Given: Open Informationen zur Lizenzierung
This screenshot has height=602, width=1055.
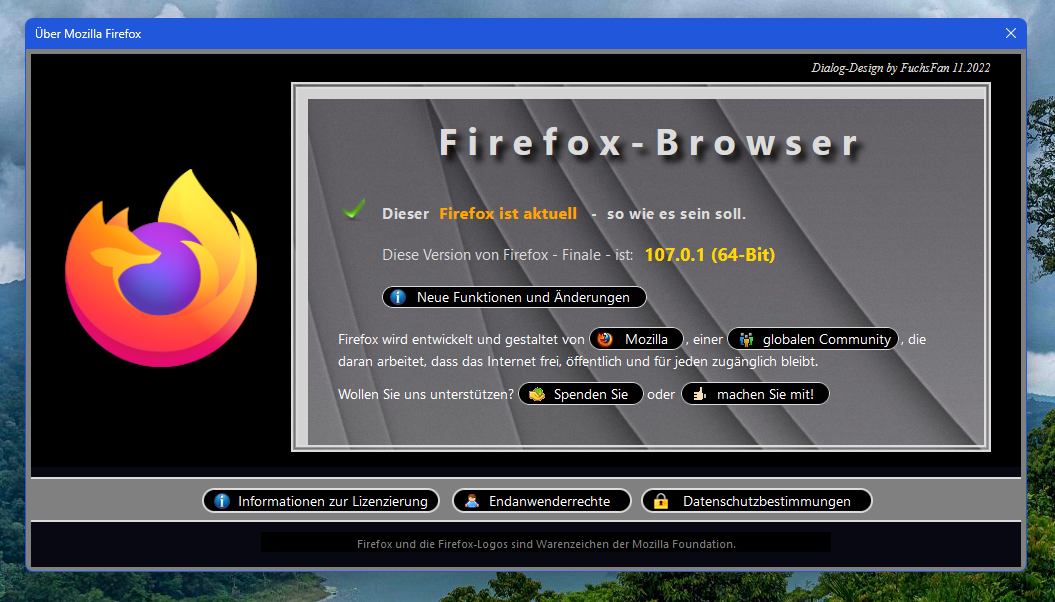Looking at the screenshot, I should point(321,501).
